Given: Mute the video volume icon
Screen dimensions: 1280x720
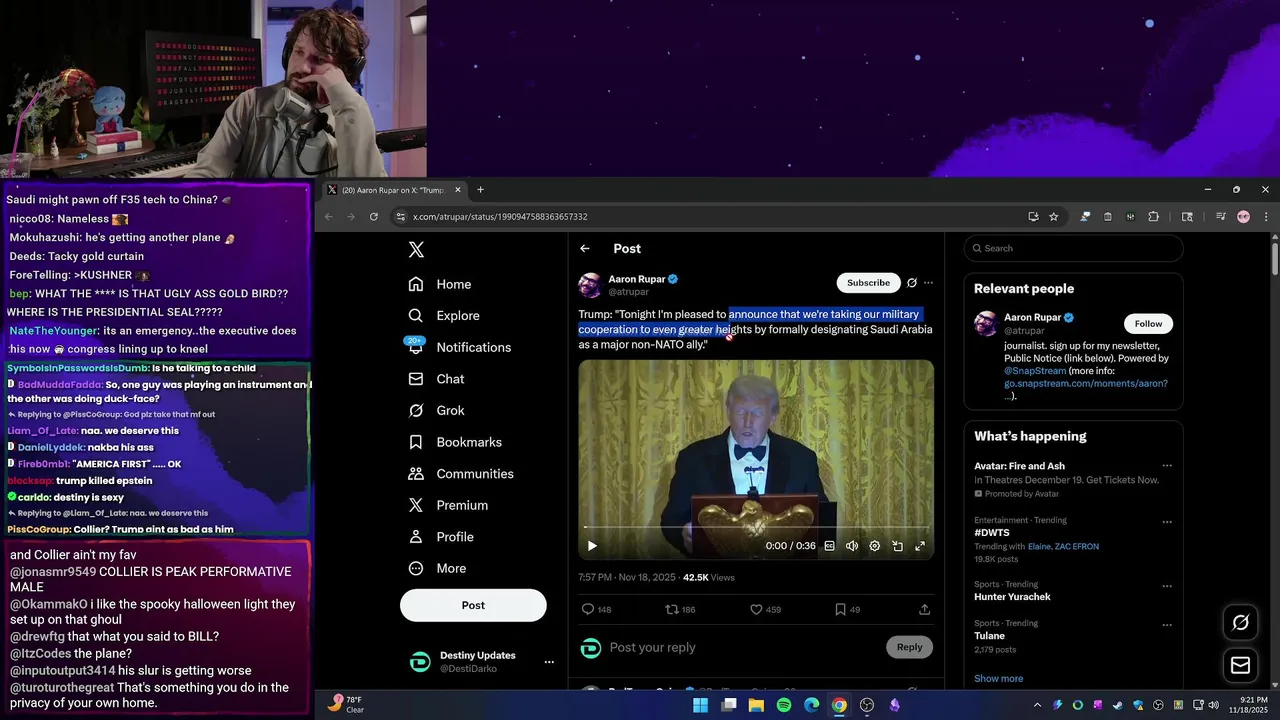Looking at the screenshot, I should pos(852,546).
